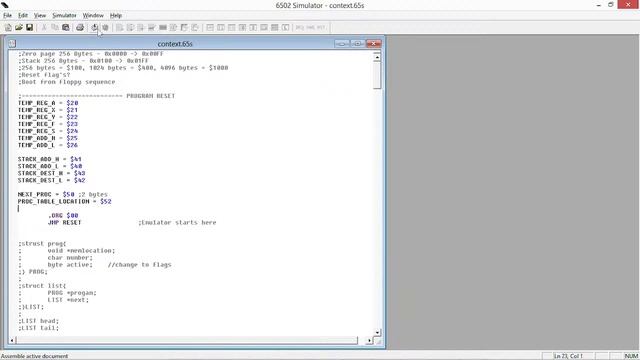640x360 pixels.
Task: Maximize the context.65s document window
Action: click(x=358, y=44)
